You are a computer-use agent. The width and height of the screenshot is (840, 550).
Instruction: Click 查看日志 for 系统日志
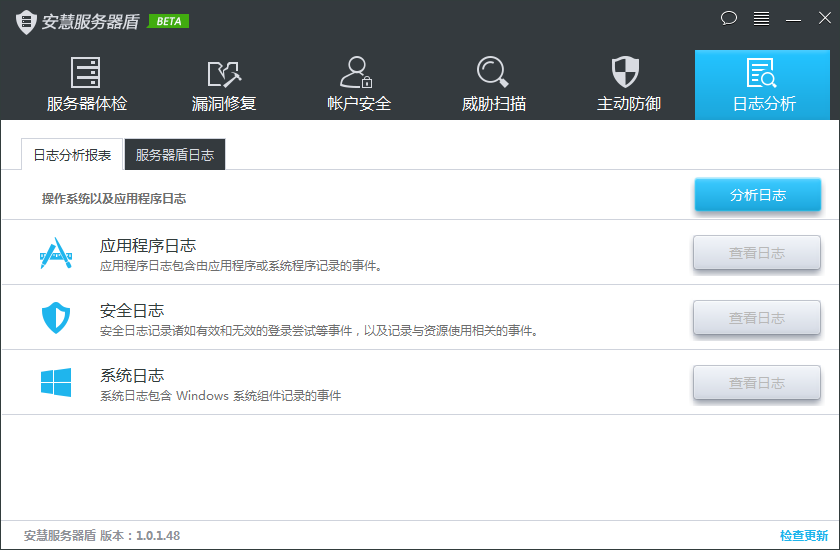(757, 383)
